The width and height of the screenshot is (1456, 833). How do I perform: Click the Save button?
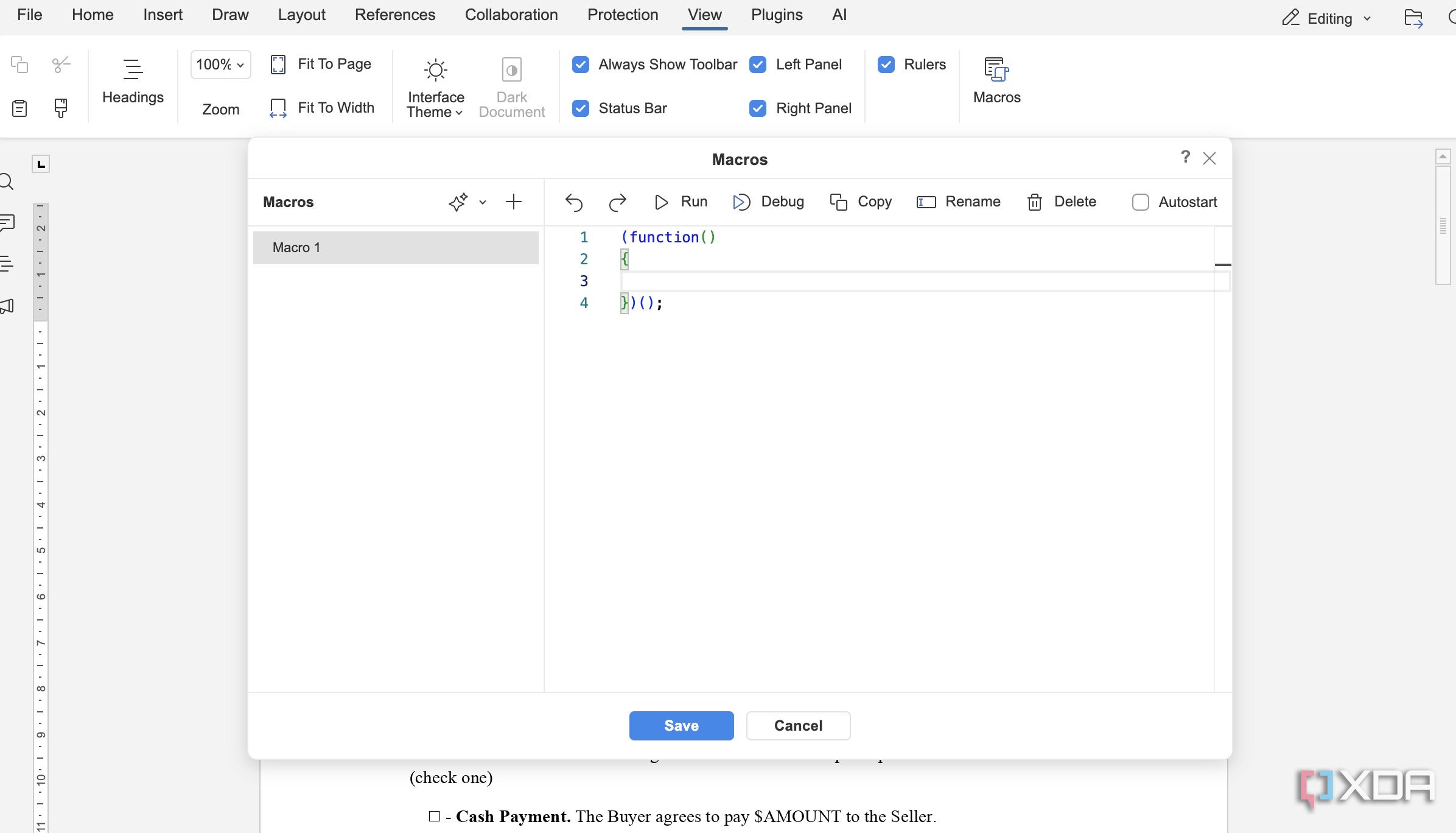(x=681, y=725)
